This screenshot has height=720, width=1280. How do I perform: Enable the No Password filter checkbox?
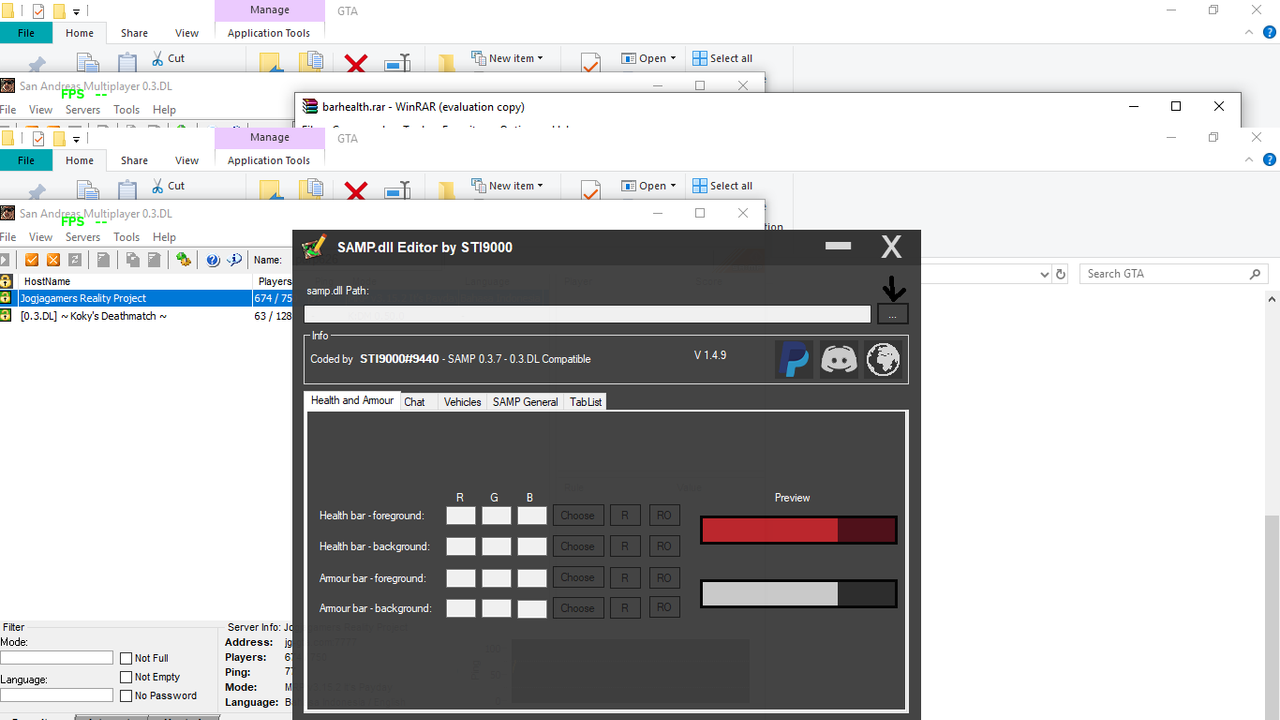pos(126,696)
